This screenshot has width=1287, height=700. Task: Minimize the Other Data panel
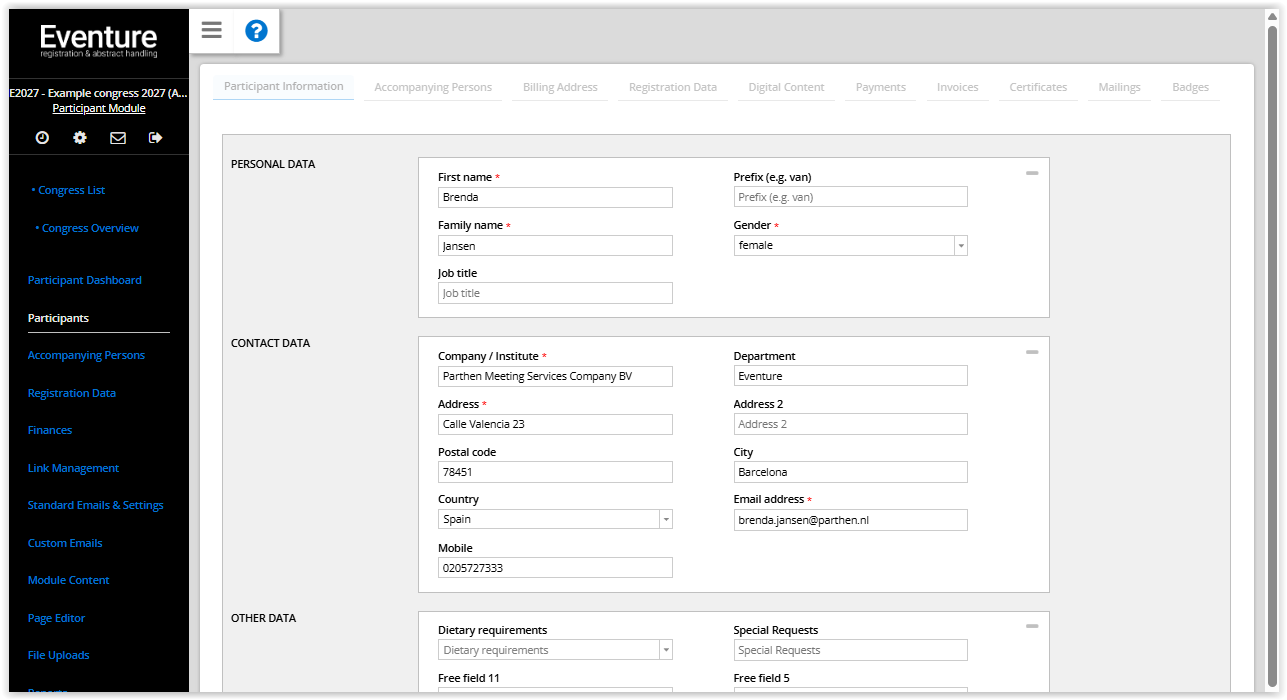pos(1031,627)
